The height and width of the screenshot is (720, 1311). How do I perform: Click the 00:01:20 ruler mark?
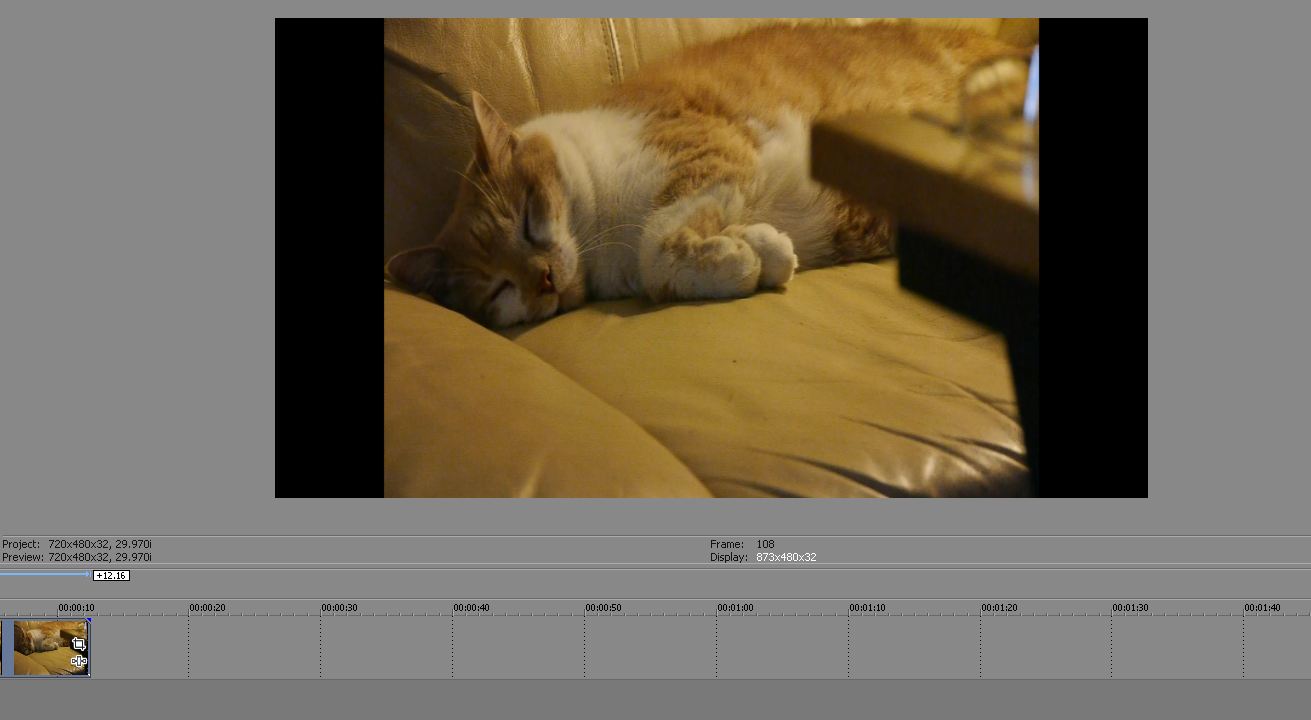[x=999, y=607]
